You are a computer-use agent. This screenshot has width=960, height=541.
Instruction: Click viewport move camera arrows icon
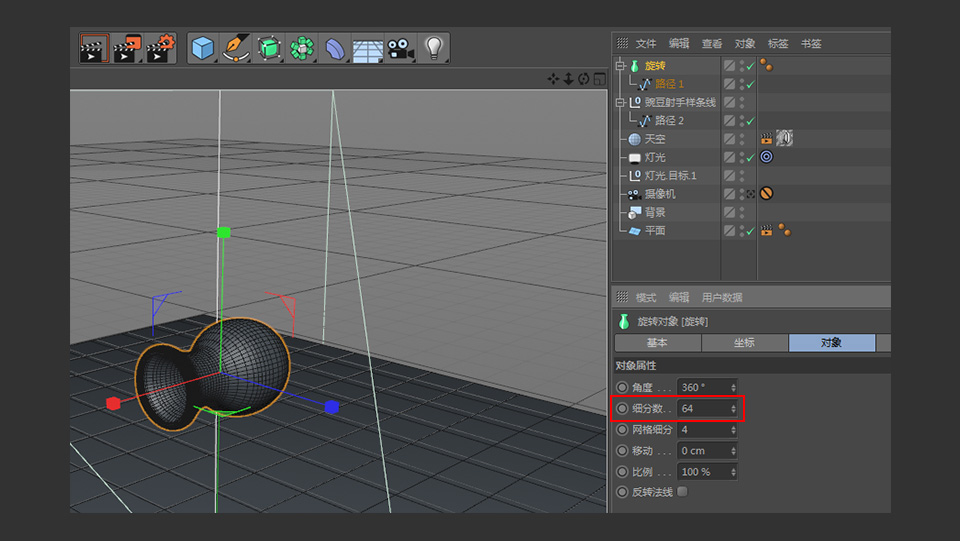553,79
